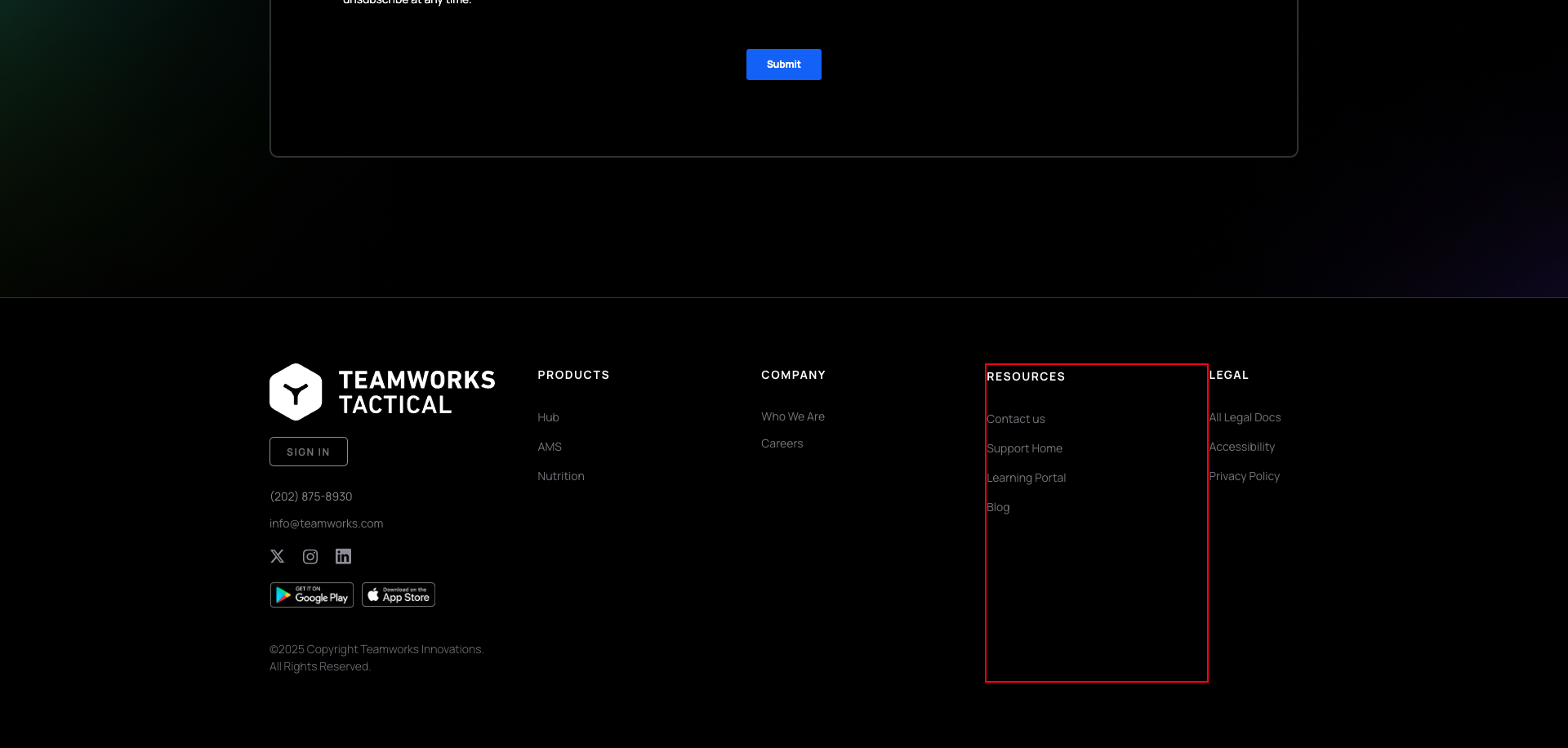Open the LinkedIn social icon
Viewport: 1568px width, 748px height.
coord(343,556)
